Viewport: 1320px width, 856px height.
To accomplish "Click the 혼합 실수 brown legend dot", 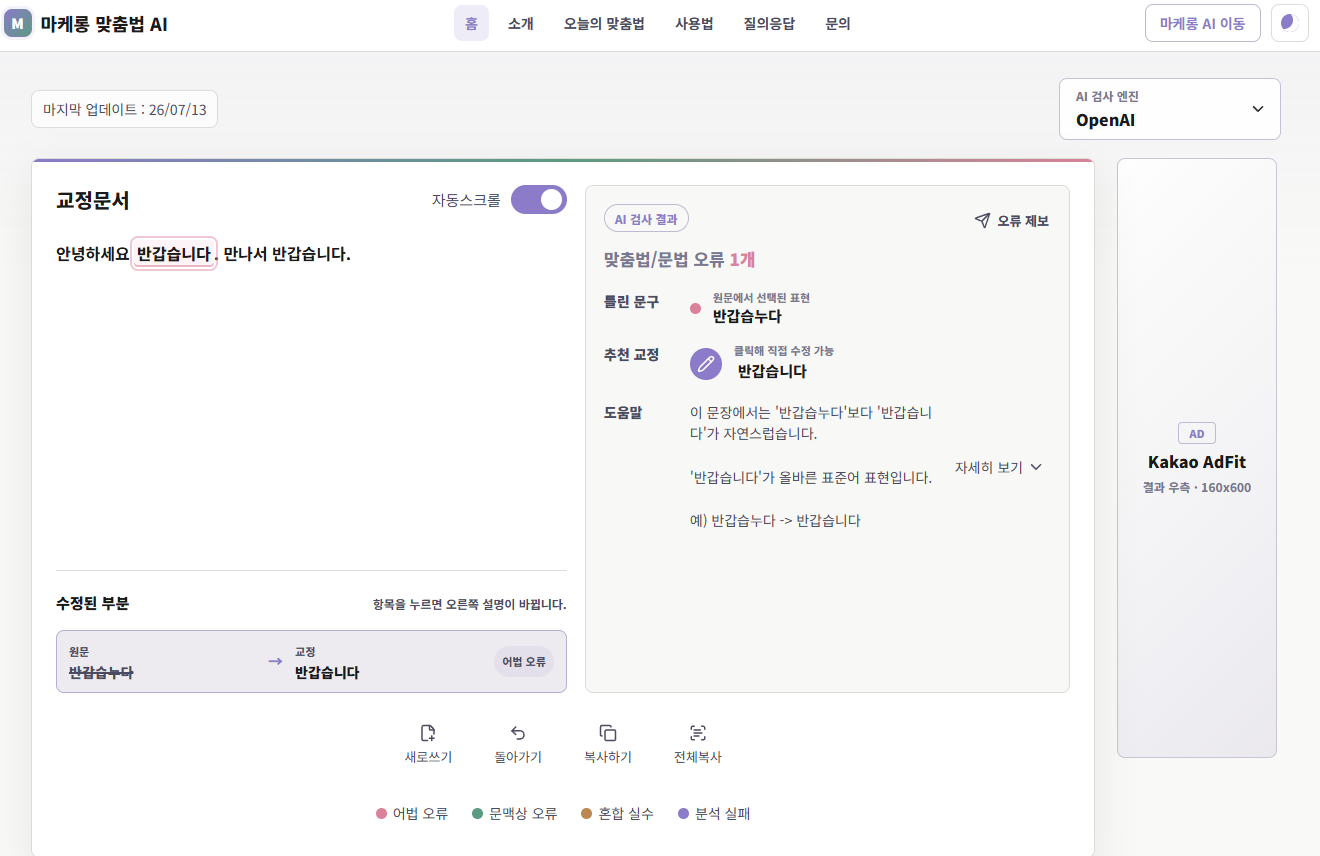I will pos(587,814).
